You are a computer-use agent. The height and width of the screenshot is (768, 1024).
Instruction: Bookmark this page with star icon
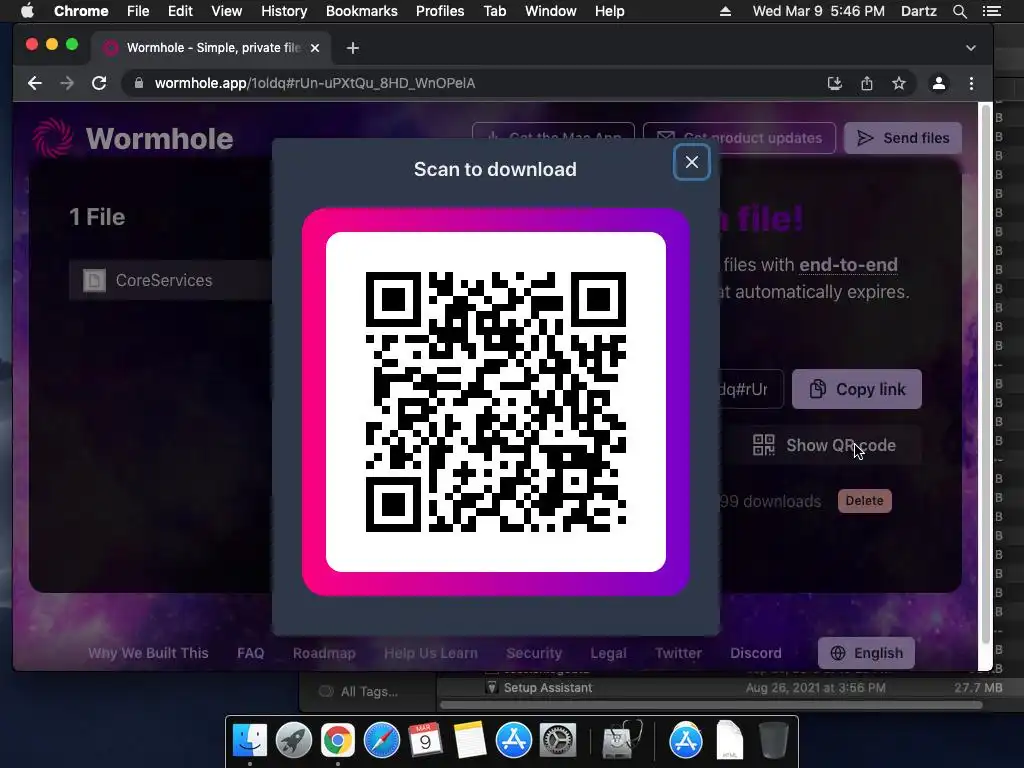(899, 83)
